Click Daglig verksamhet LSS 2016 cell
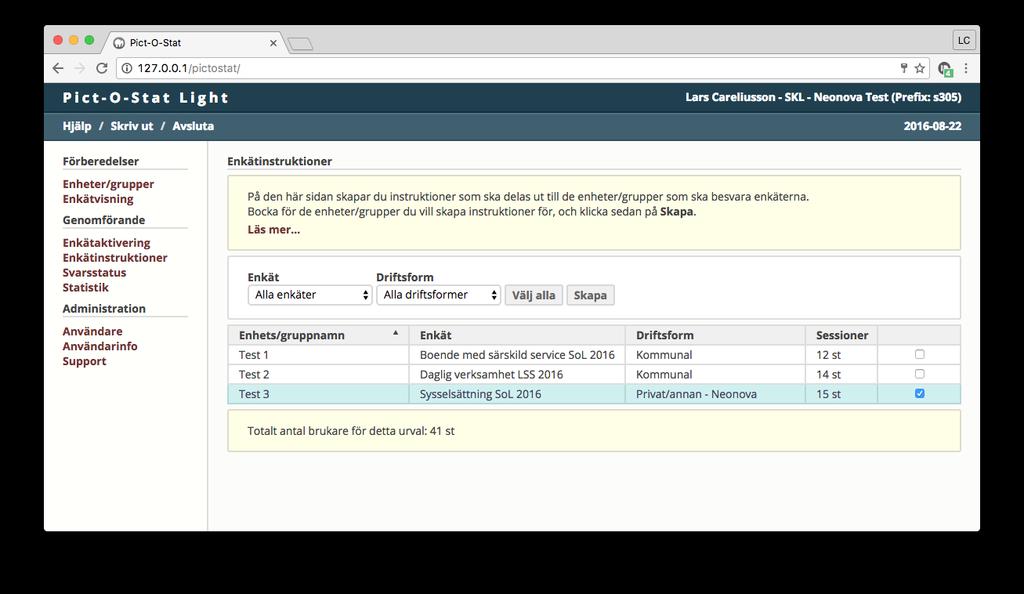Image resolution: width=1024 pixels, height=594 pixels. coord(517,374)
